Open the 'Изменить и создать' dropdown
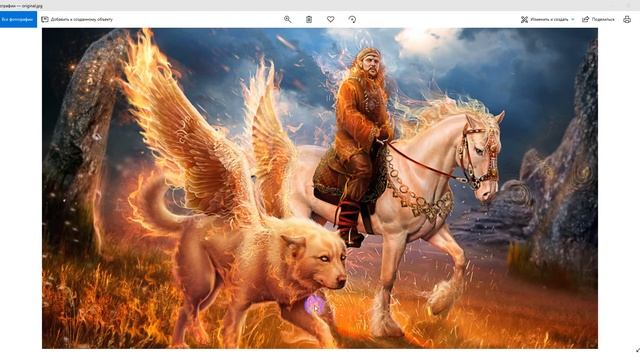Viewport: 640px width, 360px height. pyautogui.click(x=547, y=19)
